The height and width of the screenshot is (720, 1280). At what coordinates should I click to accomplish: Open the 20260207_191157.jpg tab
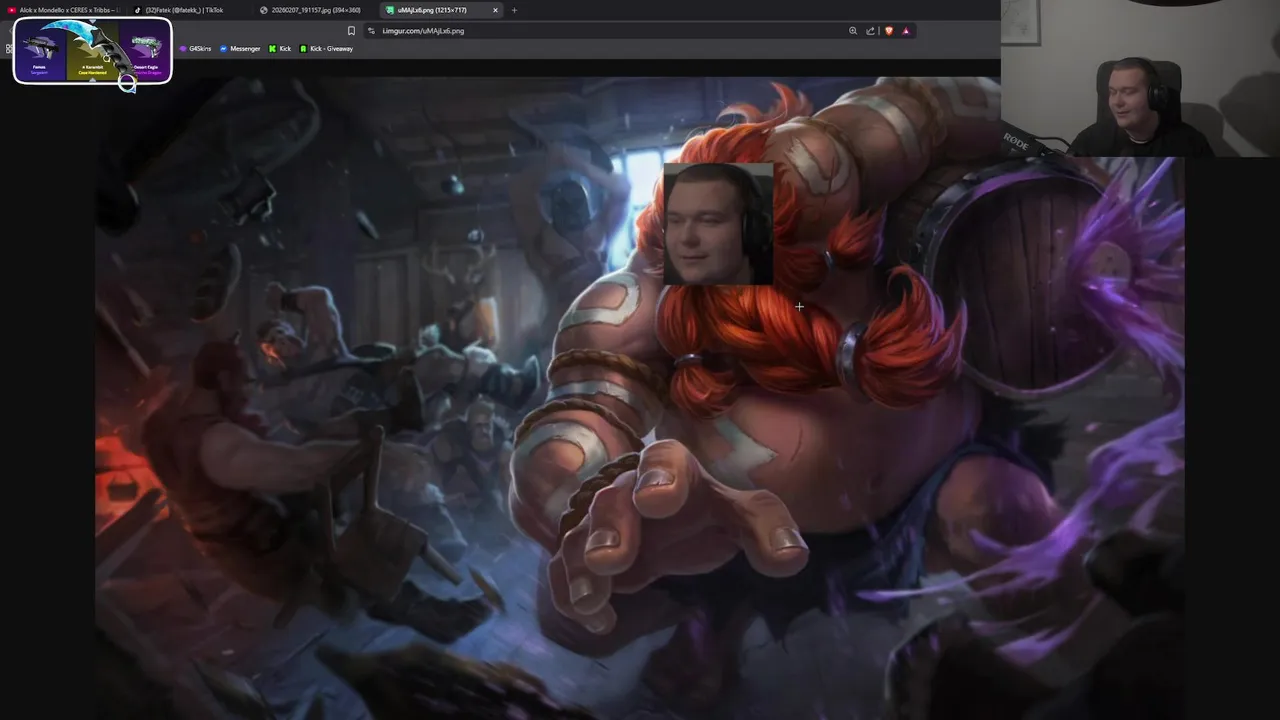(x=315, y=10)
